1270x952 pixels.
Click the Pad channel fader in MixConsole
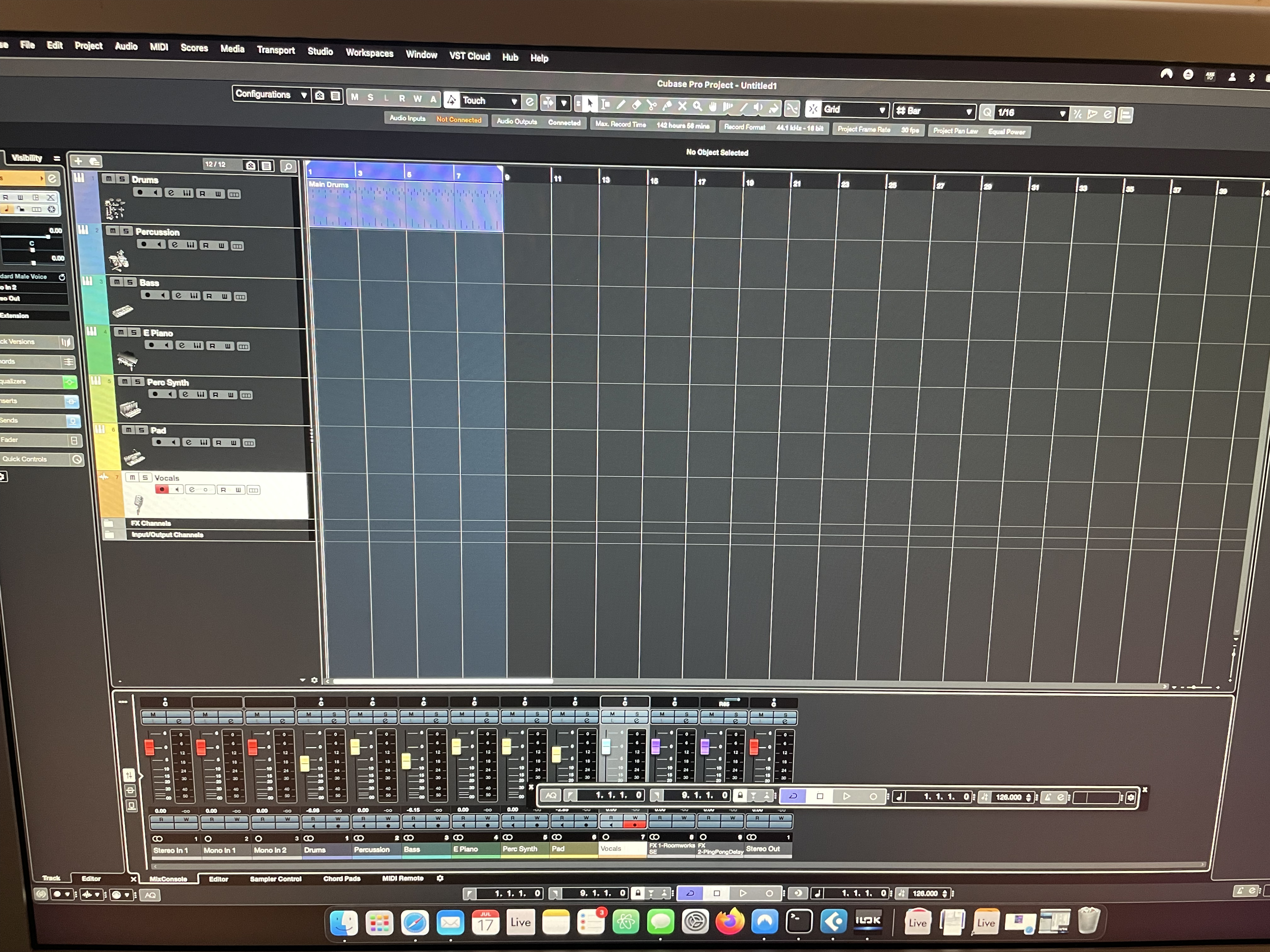tap(556, 755)
